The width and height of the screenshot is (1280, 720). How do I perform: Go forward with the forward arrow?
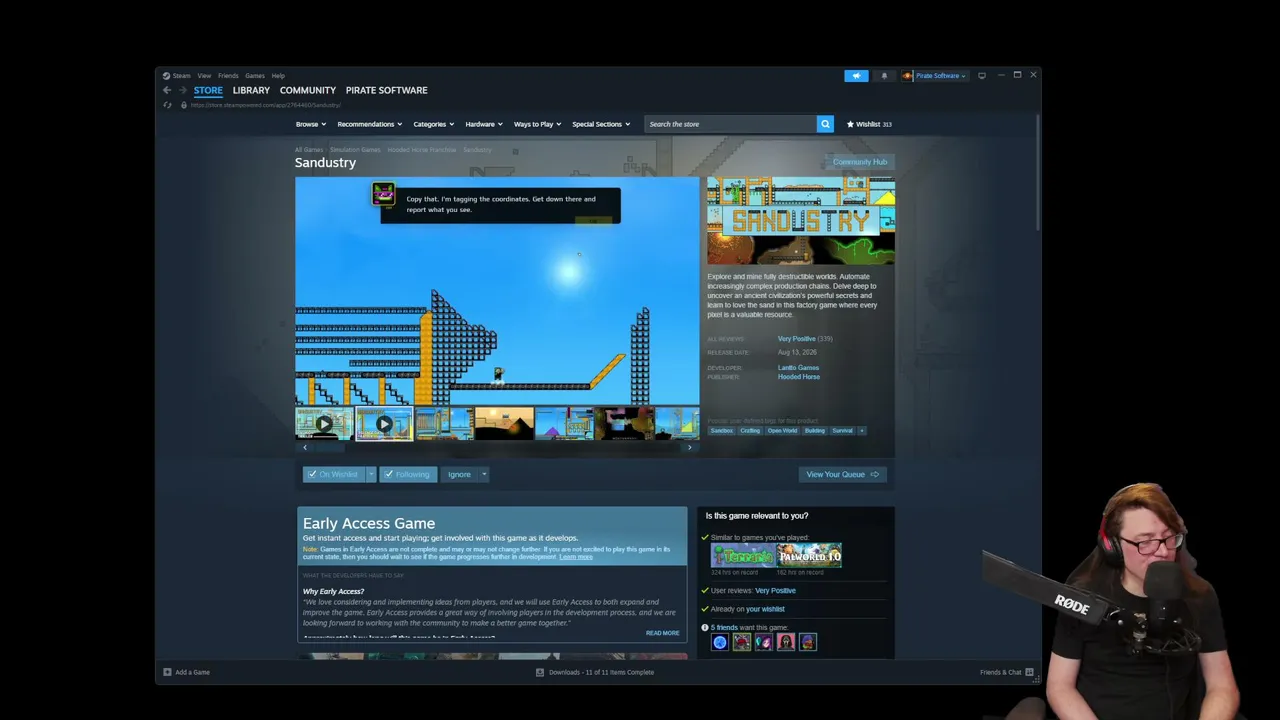(182, 90)
